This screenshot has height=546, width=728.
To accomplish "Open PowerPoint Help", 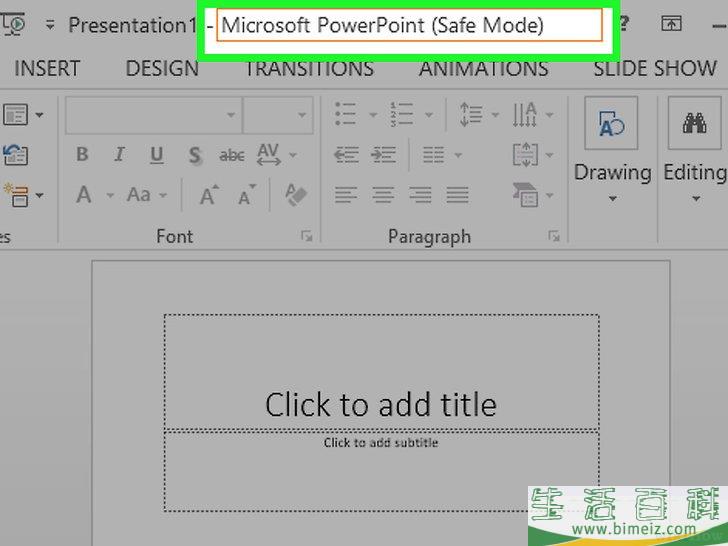I will pyautogui.click(x=624, y=23).
